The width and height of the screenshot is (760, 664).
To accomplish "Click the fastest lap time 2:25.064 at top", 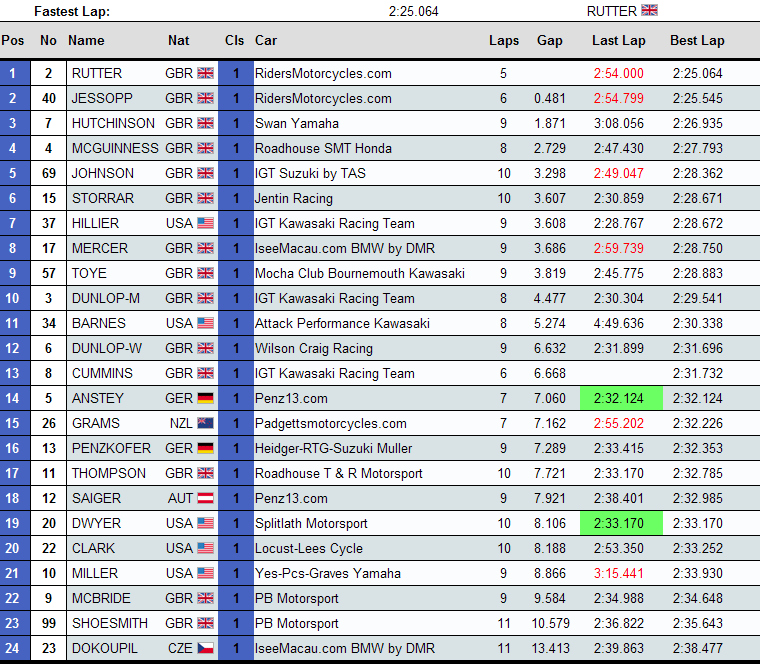I will pyautogui.click(x=413, y=11).
